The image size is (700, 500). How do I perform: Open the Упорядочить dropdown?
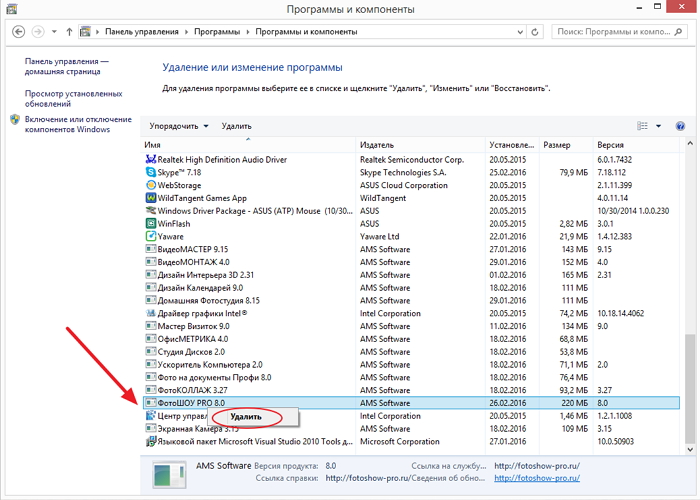coord(179,126)
